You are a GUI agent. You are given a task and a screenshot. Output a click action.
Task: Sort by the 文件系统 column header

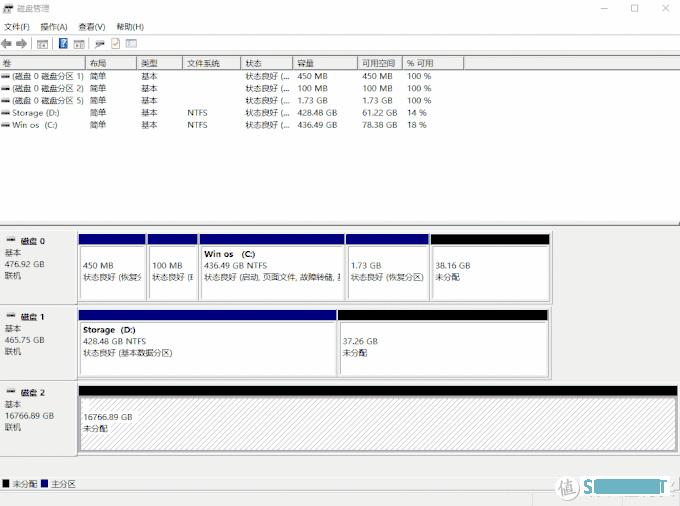click(212, 63)
